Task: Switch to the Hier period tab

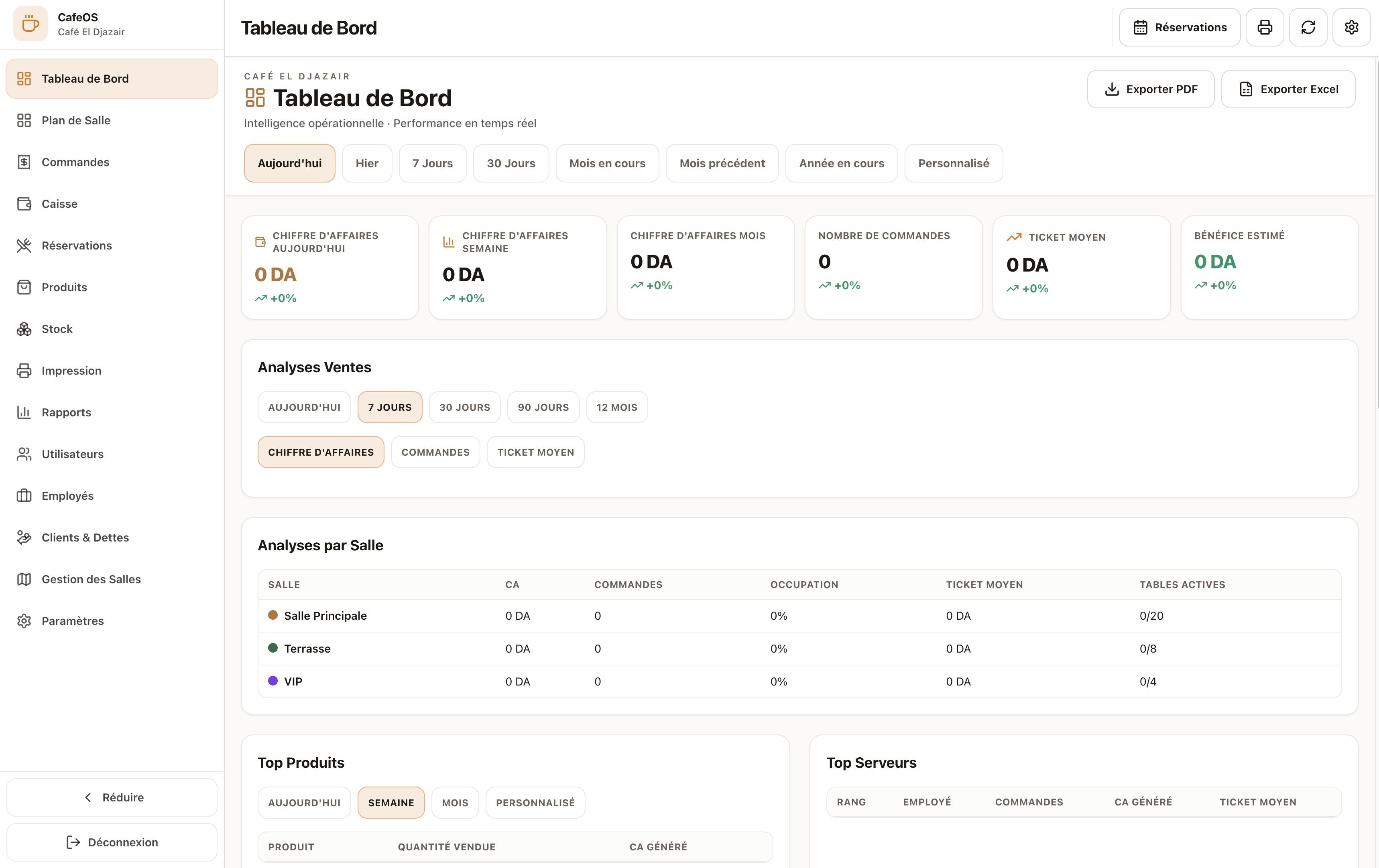Action: (366, 163)
